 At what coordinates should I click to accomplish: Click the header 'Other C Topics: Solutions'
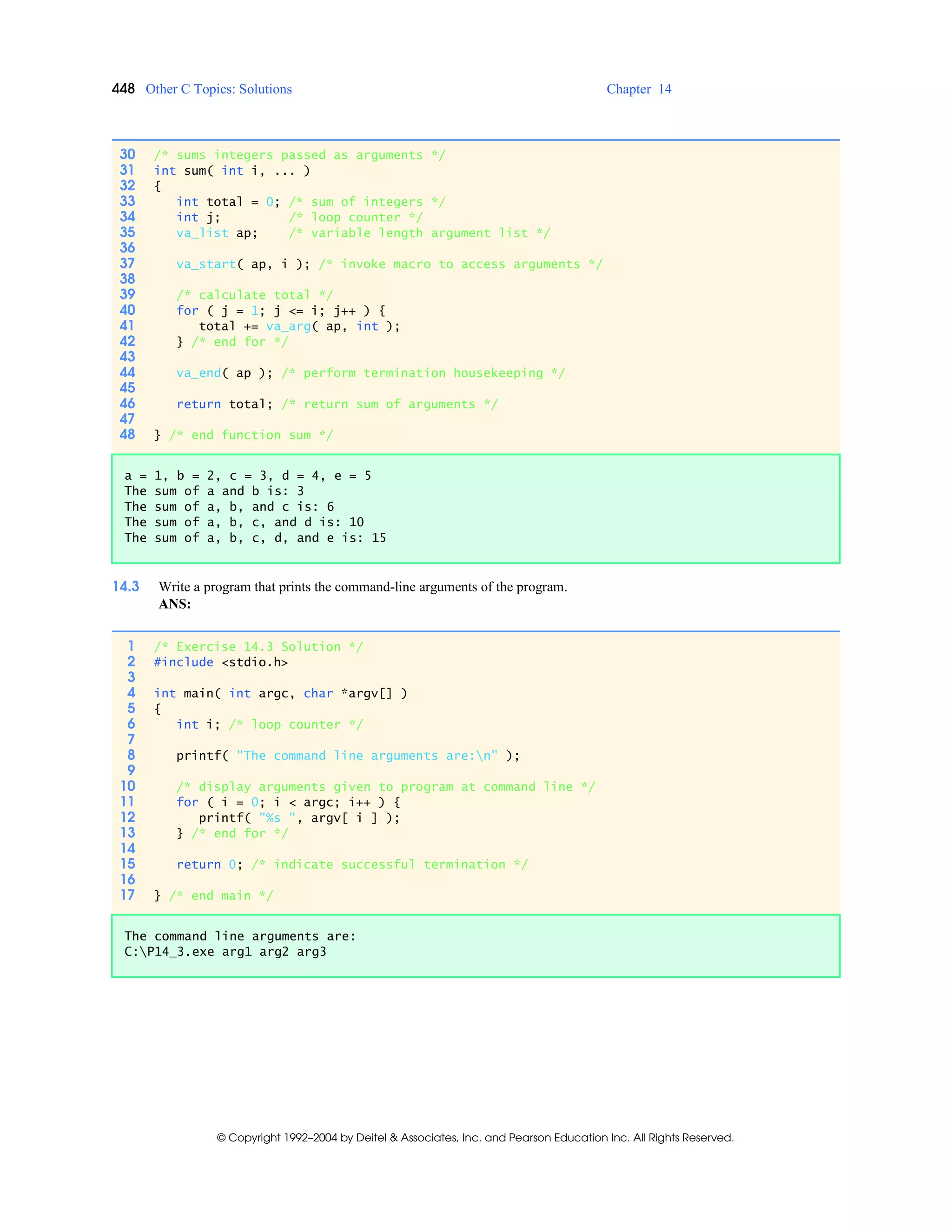(218, 89)
